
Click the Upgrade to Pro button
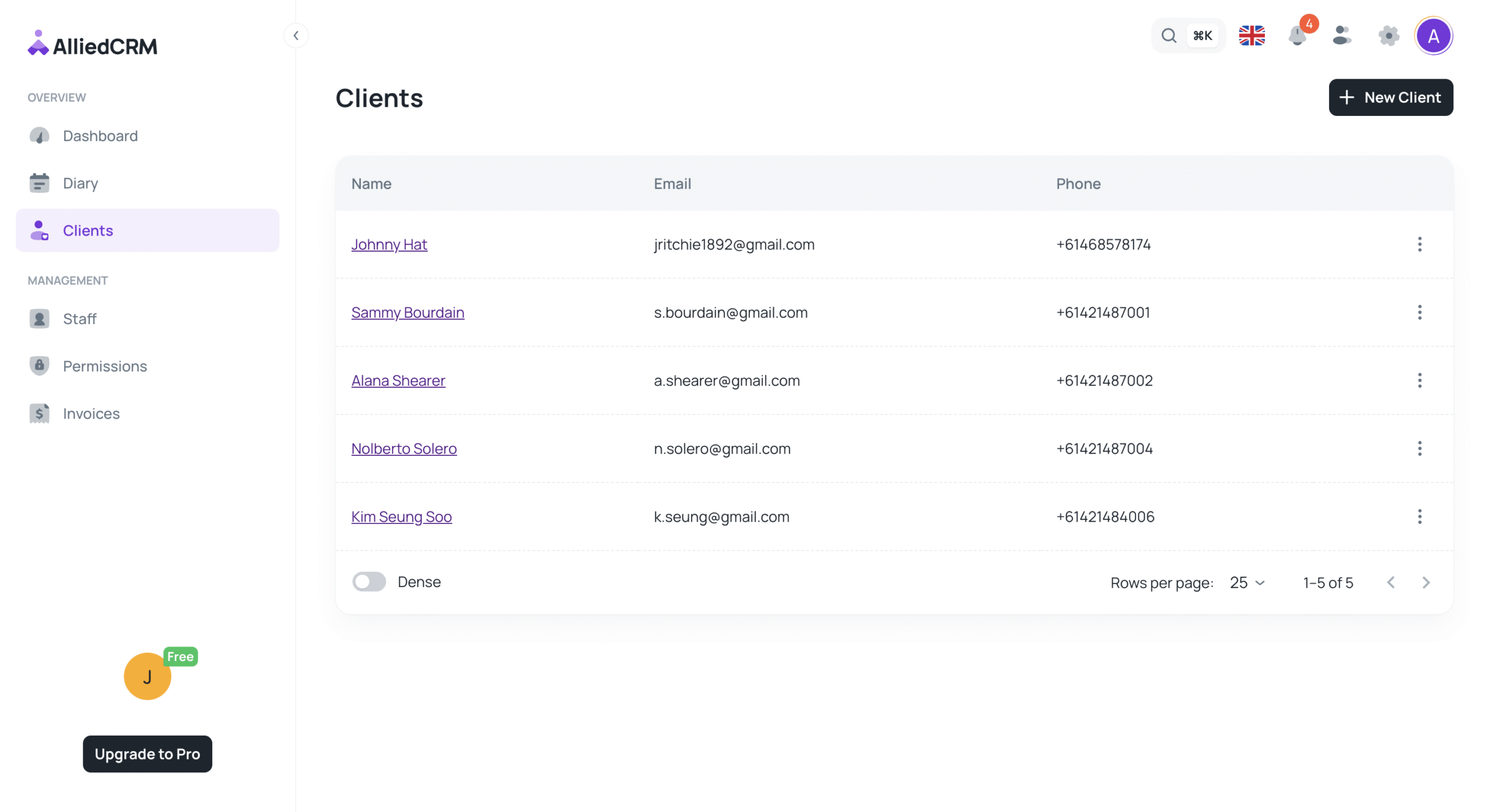[x=147, y=754]
